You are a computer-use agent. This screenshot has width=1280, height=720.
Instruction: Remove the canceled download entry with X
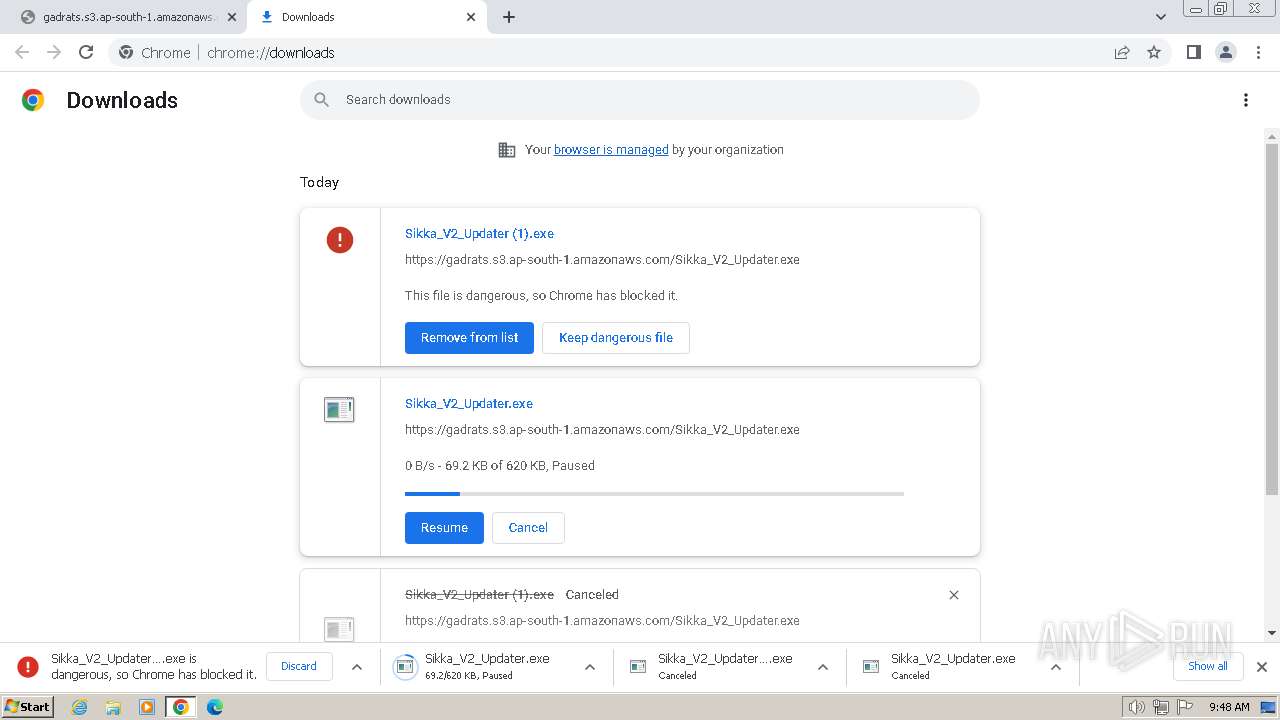[x=954, y=595]
